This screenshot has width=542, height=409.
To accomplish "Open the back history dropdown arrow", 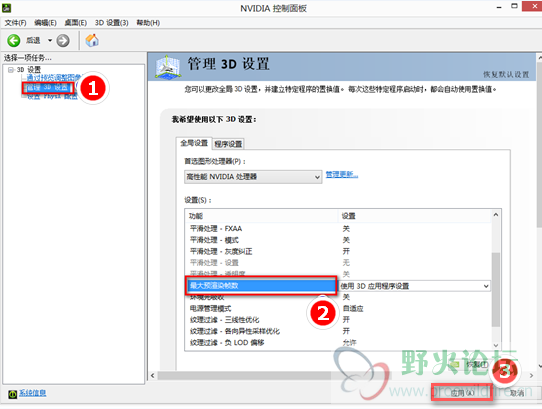I will click(x=50, y=40).
